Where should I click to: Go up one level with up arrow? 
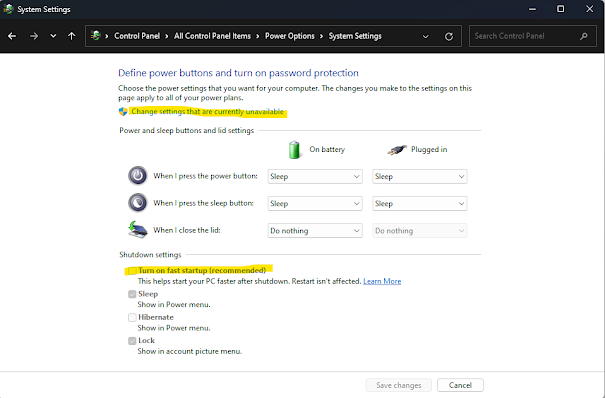pyautogui.click(x=72, y=36)
